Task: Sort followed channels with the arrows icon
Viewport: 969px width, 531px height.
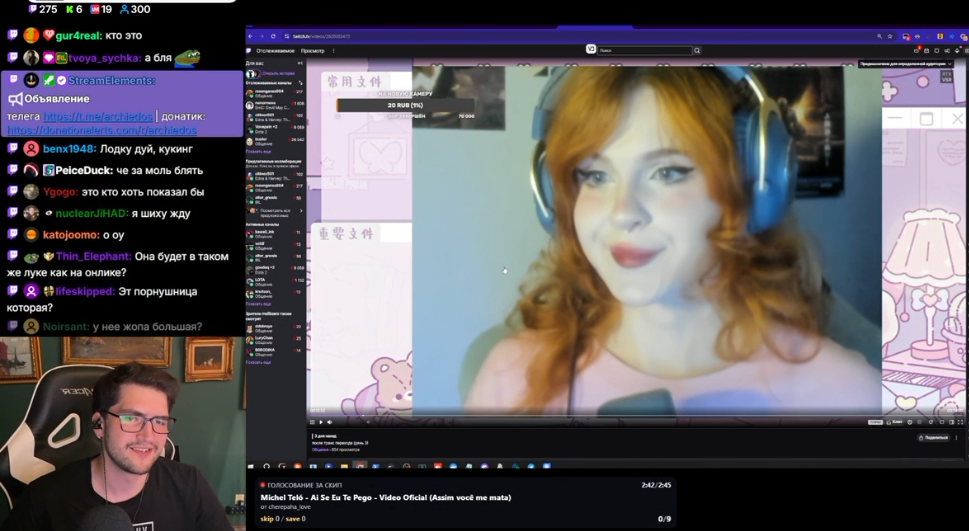Action: pyautogui.click(x=300, y=83)
